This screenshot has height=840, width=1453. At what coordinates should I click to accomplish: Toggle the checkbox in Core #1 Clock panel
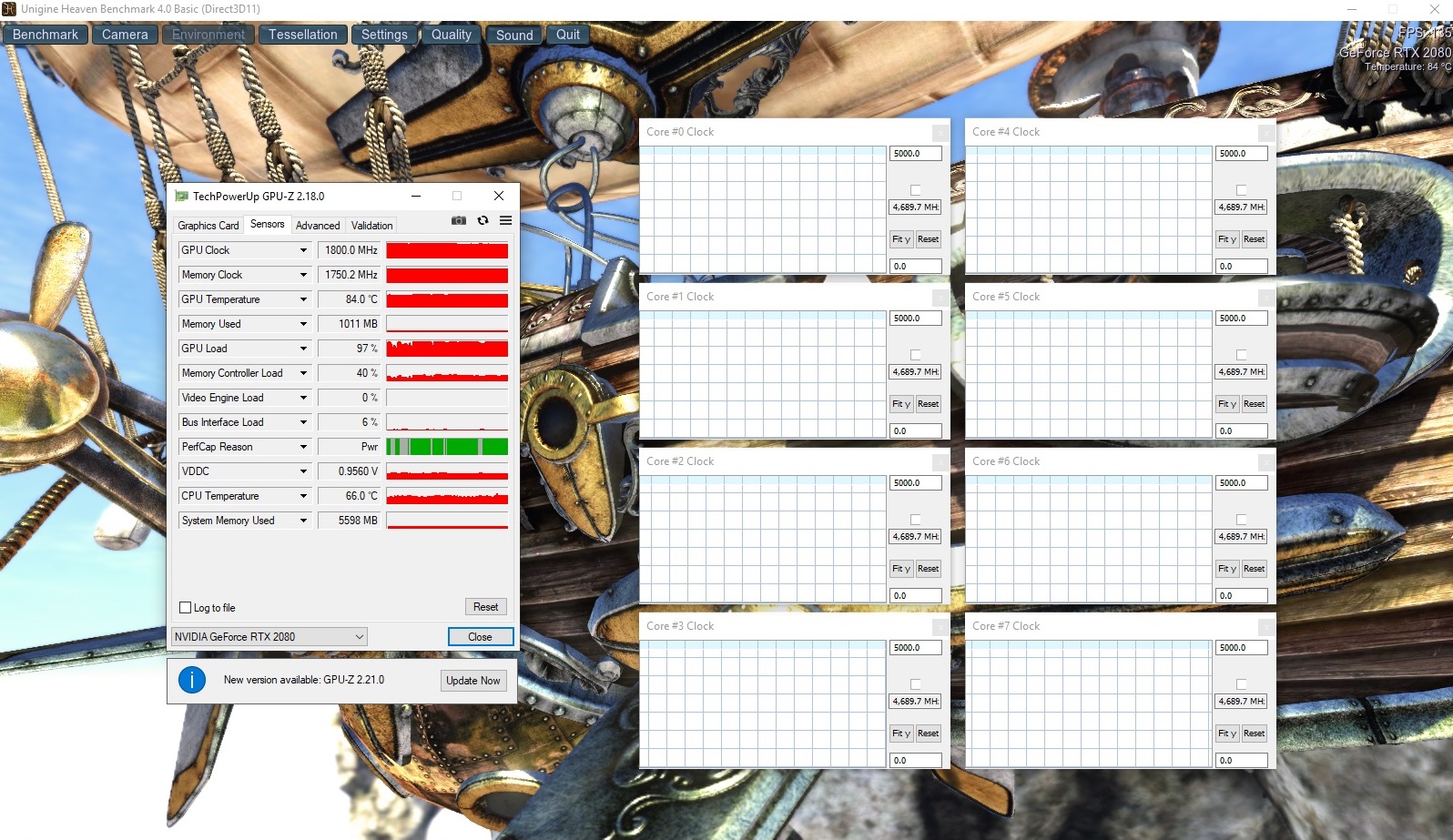coord(916,355)
